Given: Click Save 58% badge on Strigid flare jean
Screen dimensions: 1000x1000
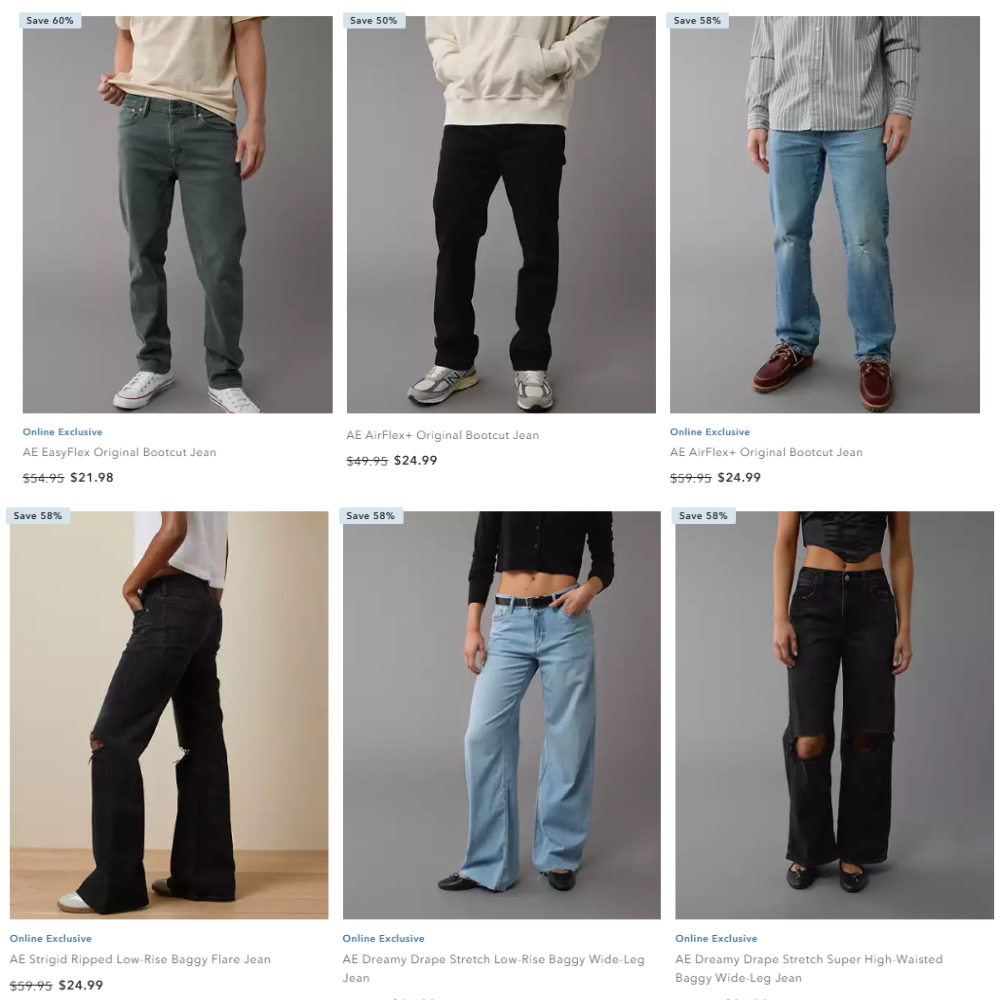Looking at the screenshot, I should [38, 515].
